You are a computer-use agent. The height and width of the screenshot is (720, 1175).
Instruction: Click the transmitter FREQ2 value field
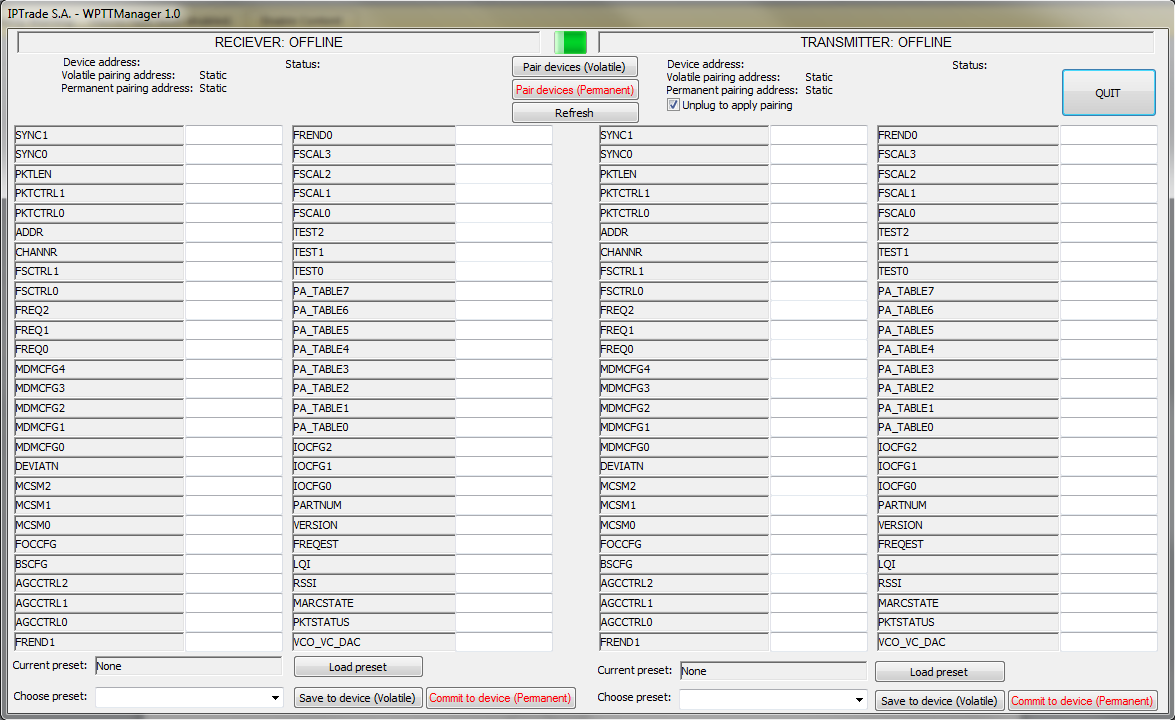819,310
